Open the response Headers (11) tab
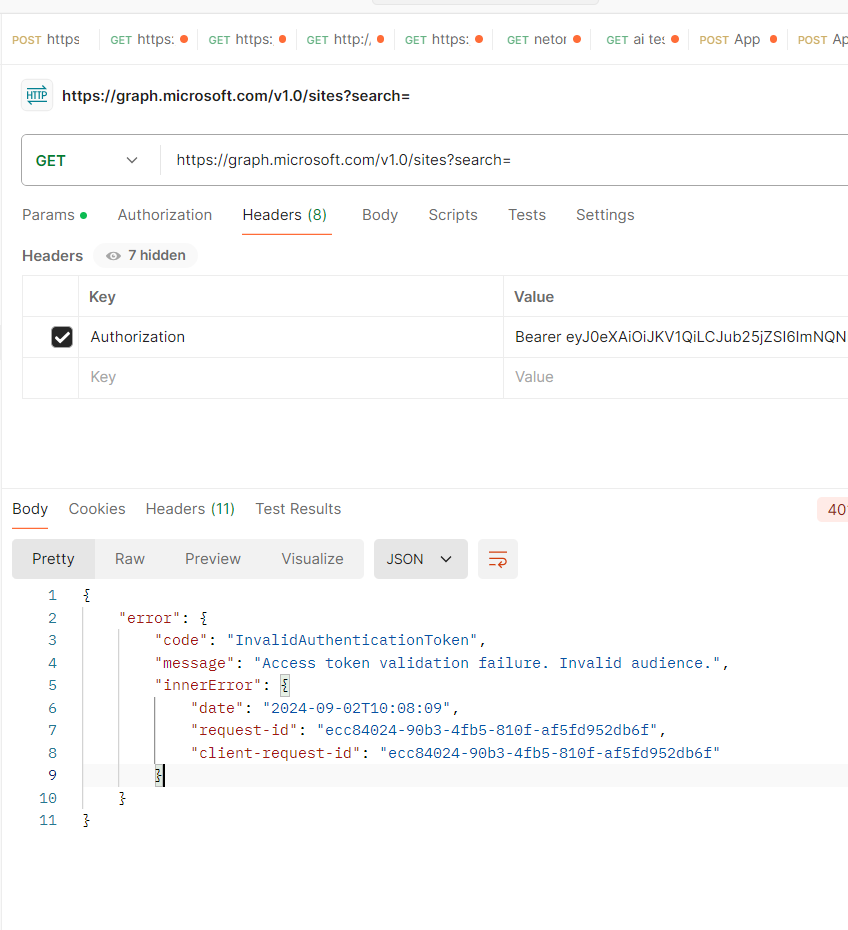This screenshot has height=930, width=848. click(190, 509)
